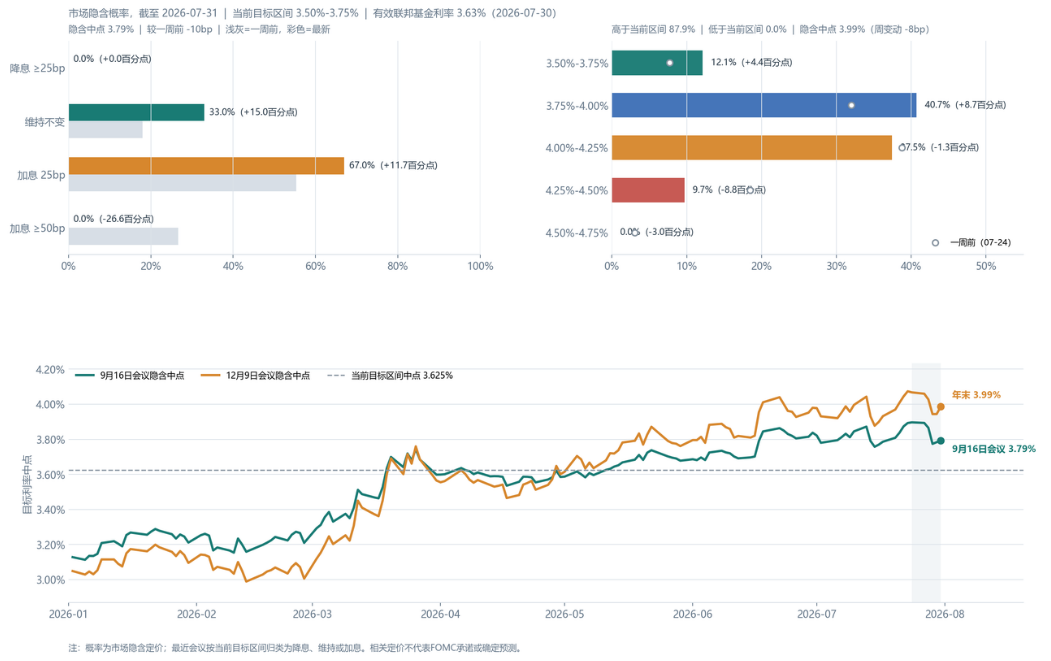Screen dimensions: 1051x661
Task: Click the 67.0% (+11.7百分点) value label
Action: (x=393, y=165)
